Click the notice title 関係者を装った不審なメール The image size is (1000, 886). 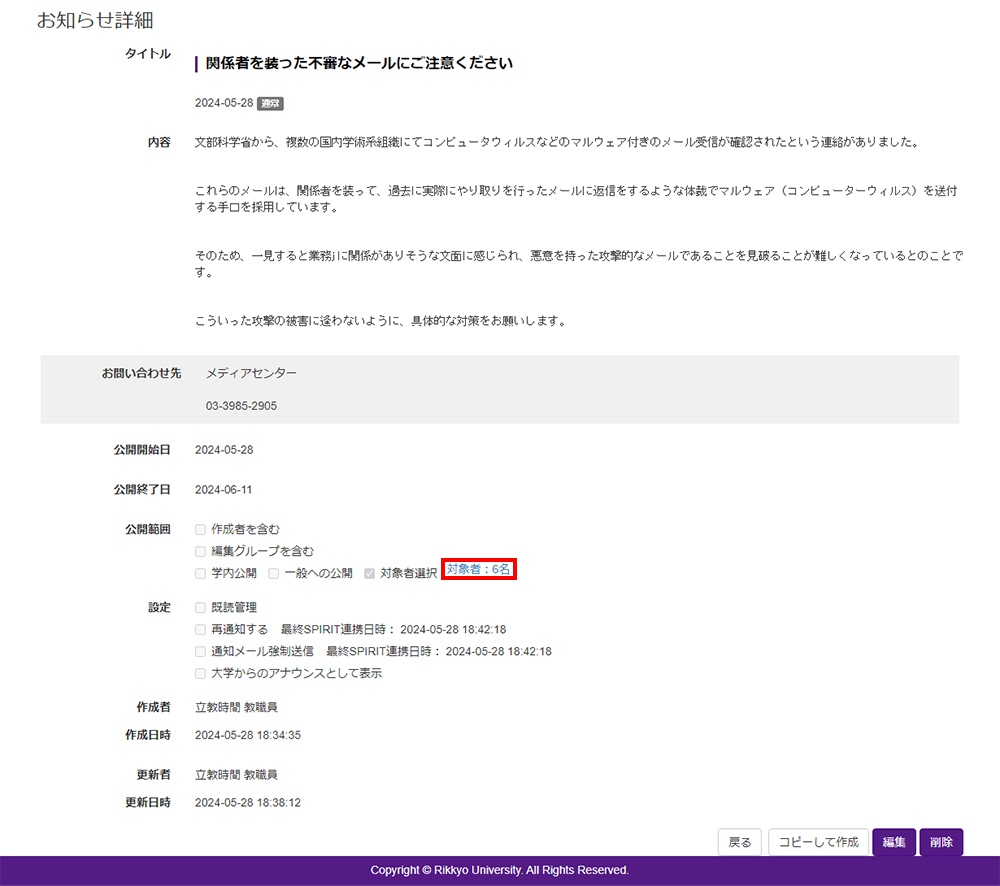tap(358, 63)
